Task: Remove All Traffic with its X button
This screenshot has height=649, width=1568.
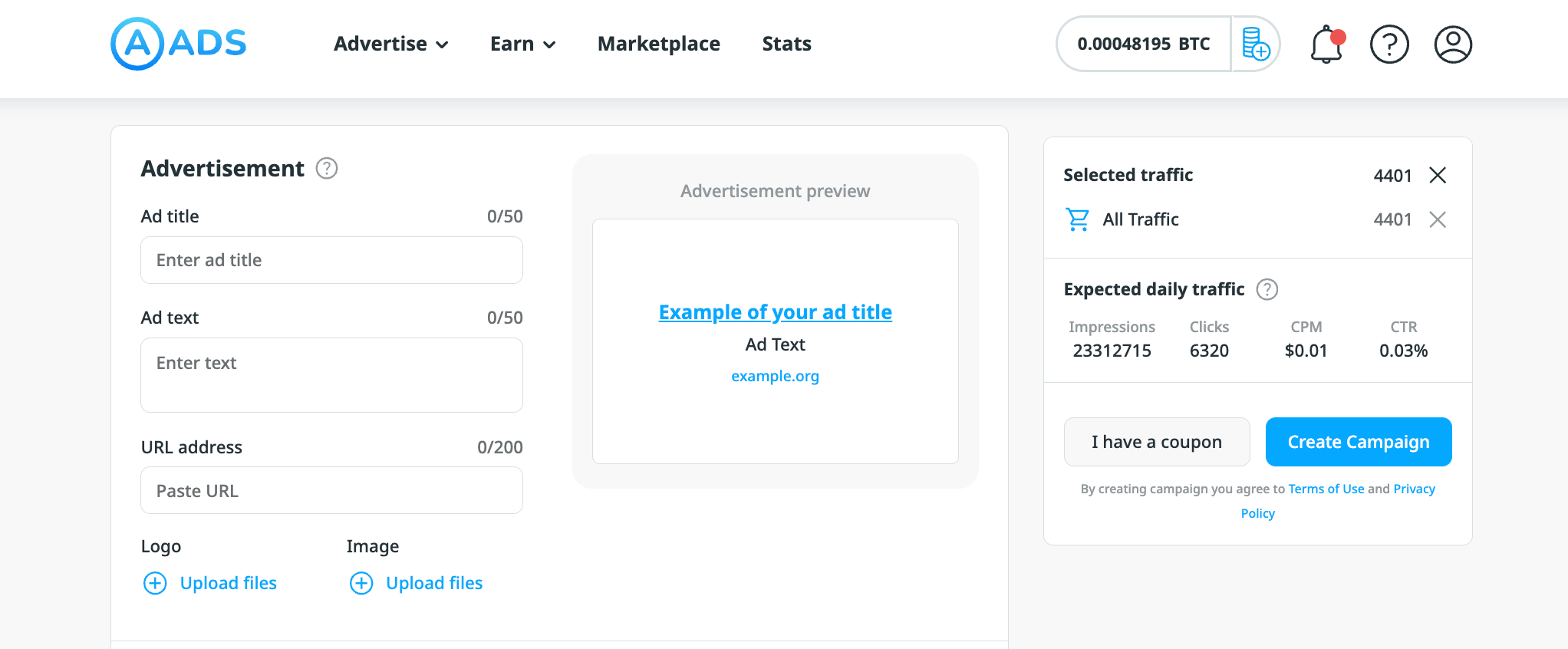Action: (1437, 219)
